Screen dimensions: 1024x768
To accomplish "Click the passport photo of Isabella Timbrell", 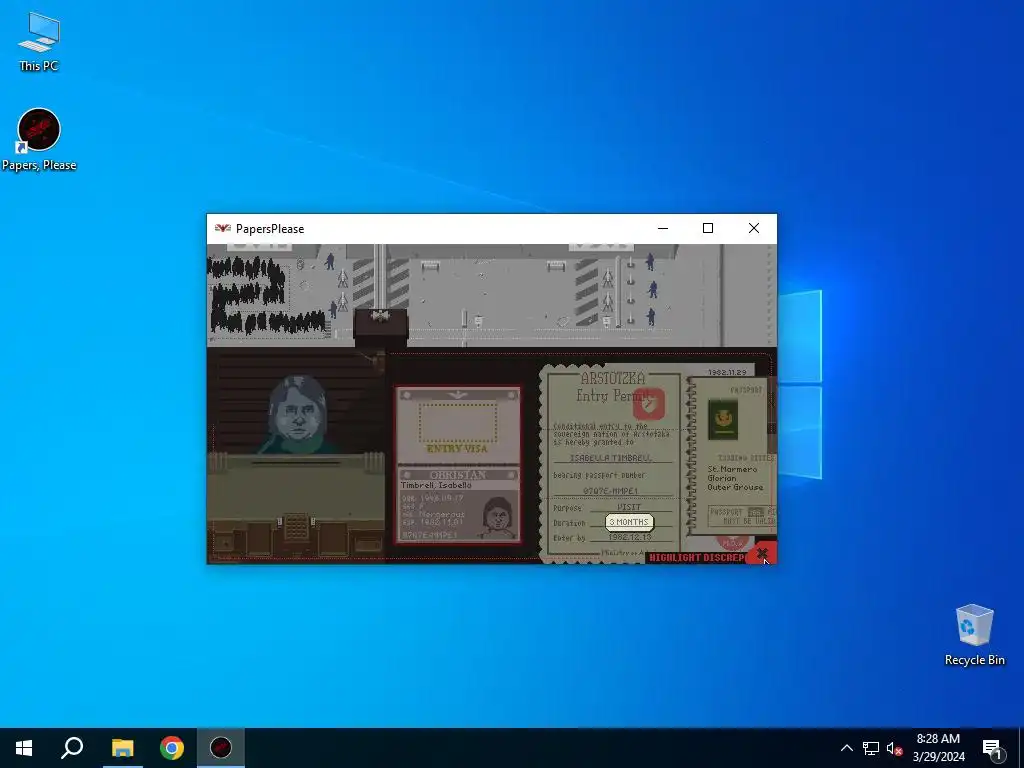I will click(498, 518).
